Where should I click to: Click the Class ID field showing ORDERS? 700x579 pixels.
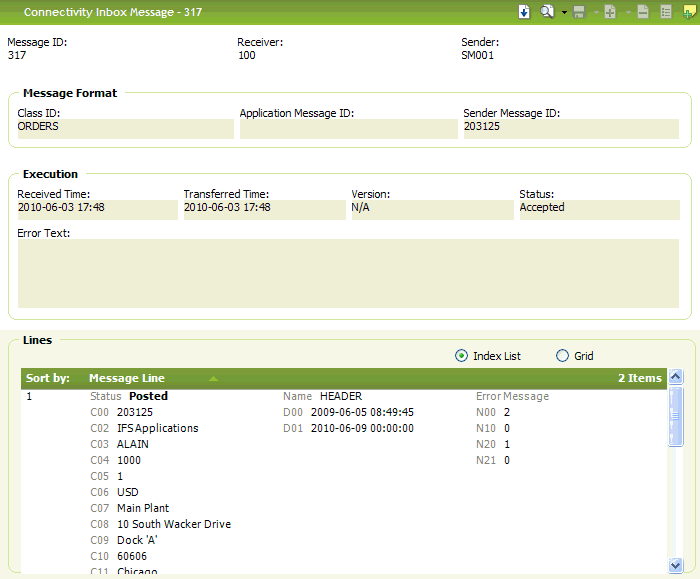pyautogui.click(x=125, y=128)
